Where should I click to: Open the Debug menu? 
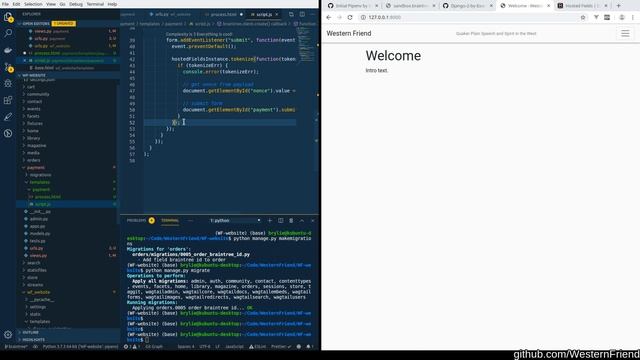(x=76, y=4)
